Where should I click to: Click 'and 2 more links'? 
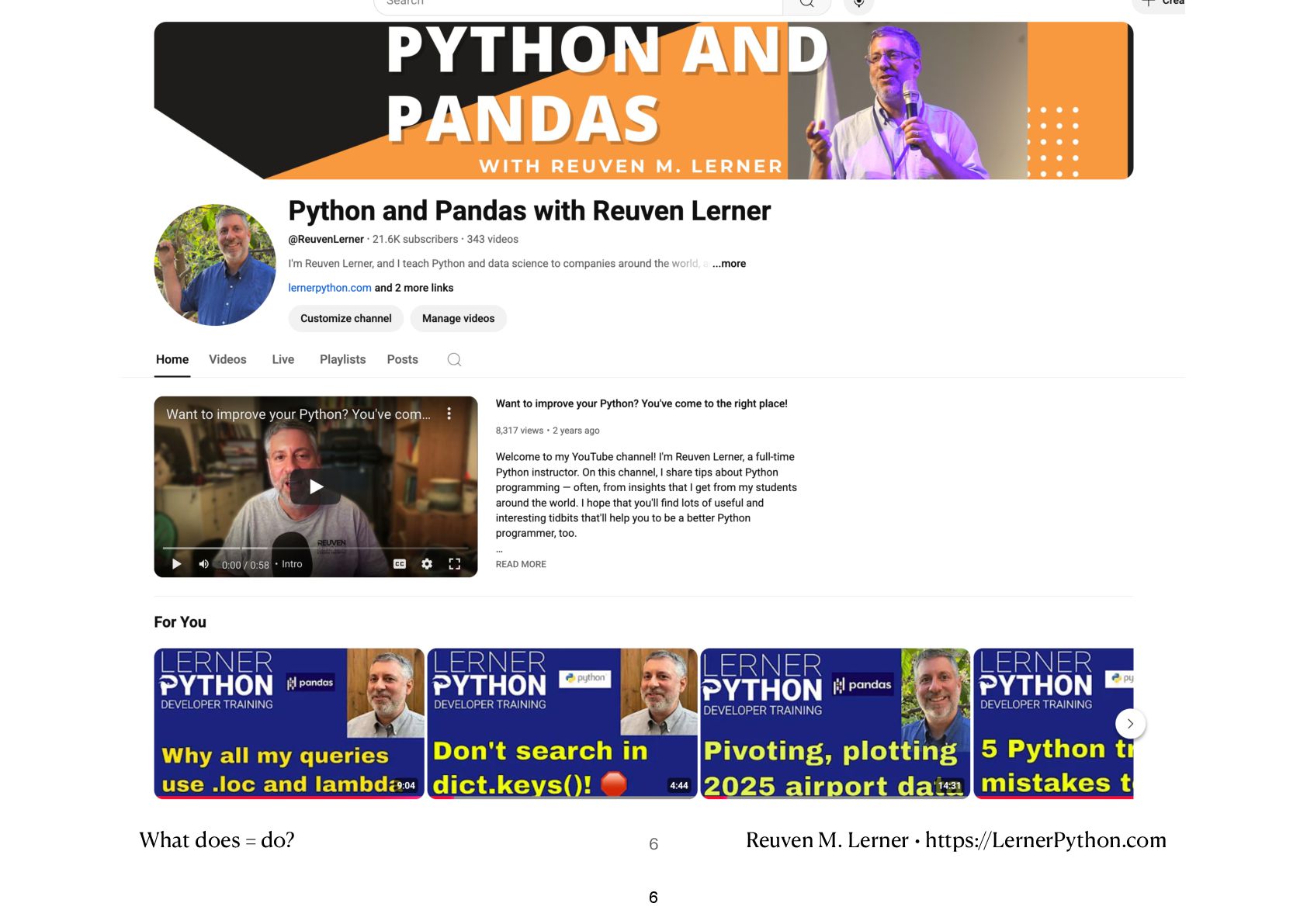(x=414, y=288)
